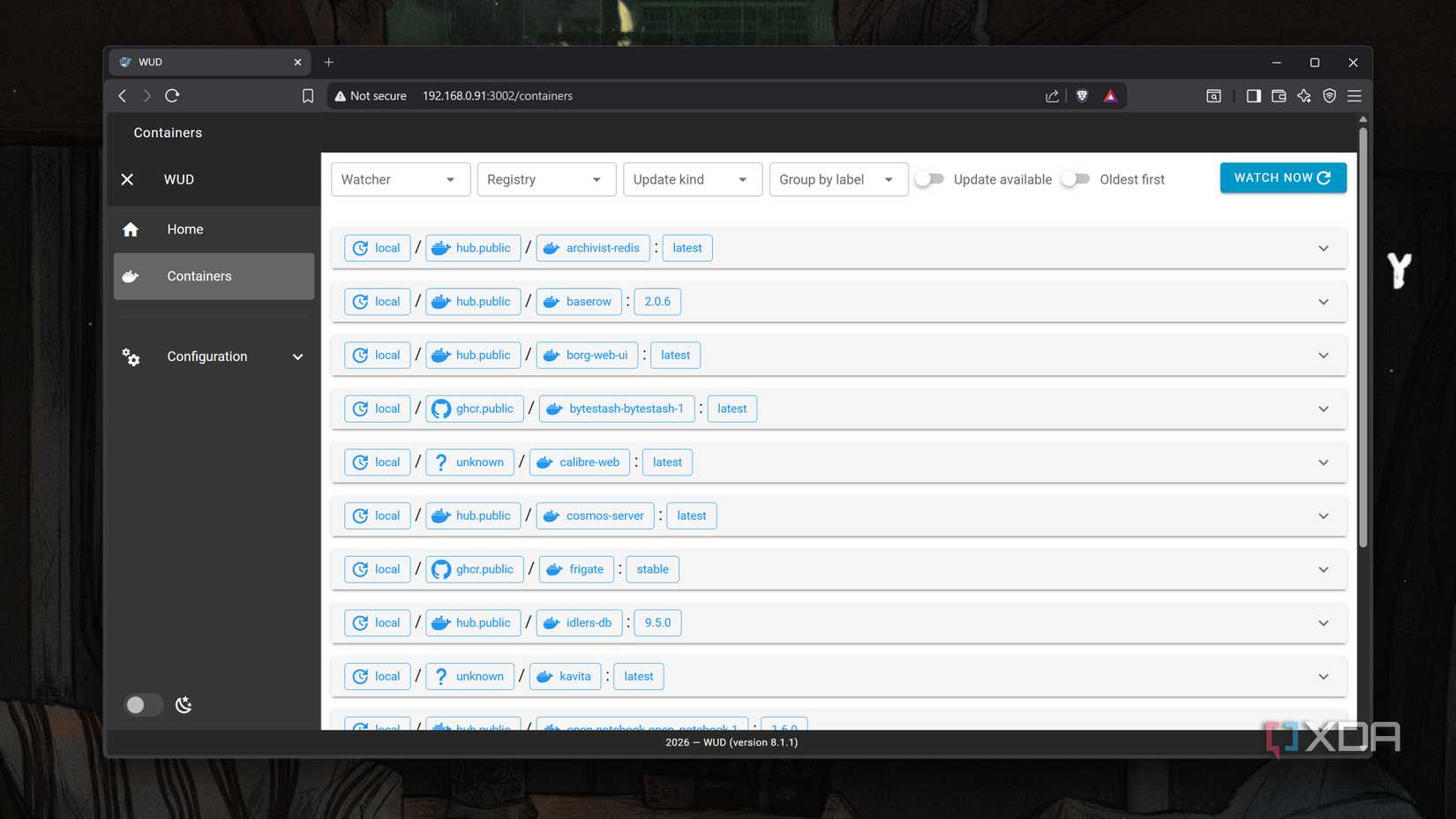Click the Home icon in the sidebar
Image resolution: width=1456 pixels, height=819 pixels.
coord(131,229)
